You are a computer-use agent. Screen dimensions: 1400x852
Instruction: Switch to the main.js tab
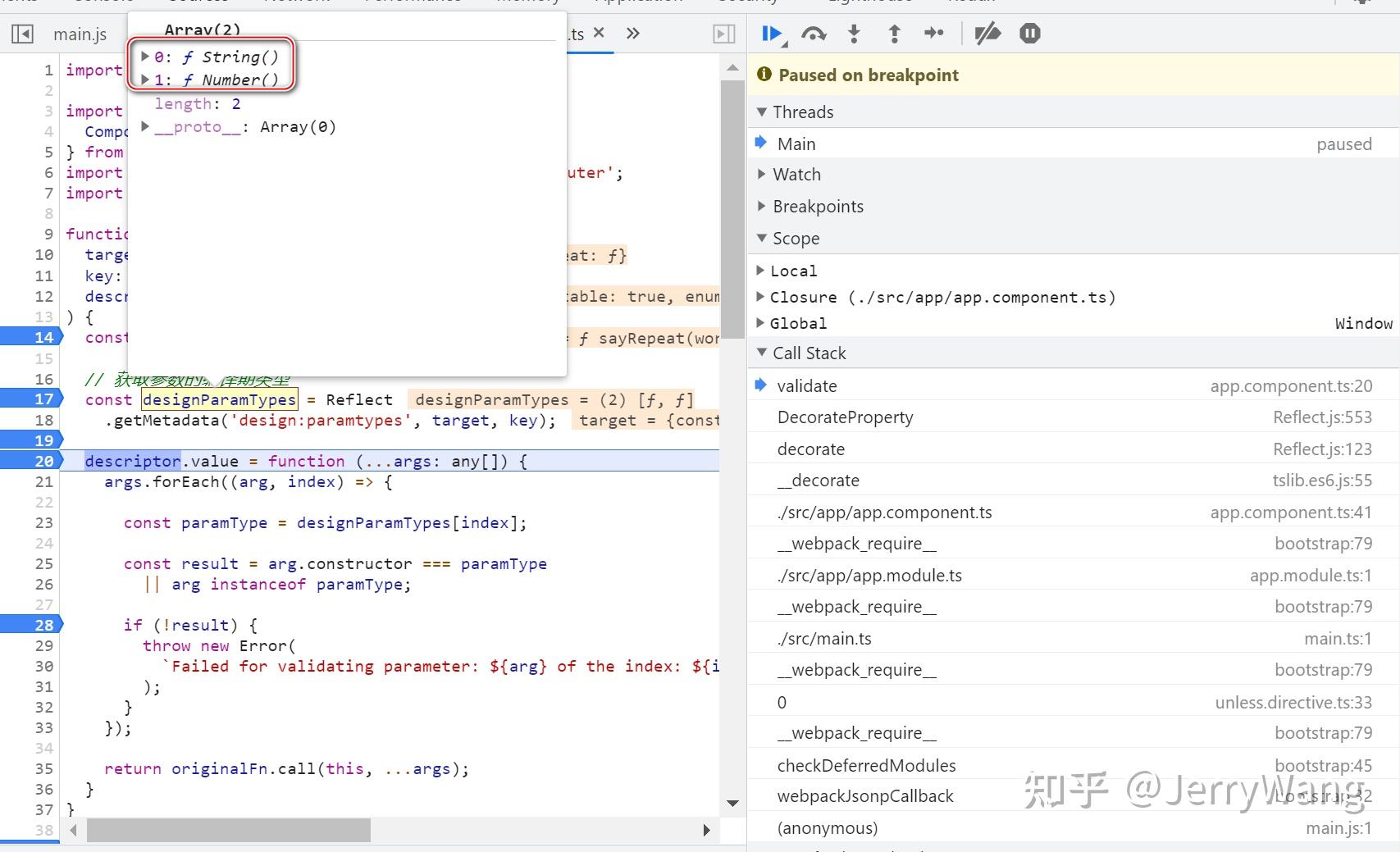[x=80, y=34]
